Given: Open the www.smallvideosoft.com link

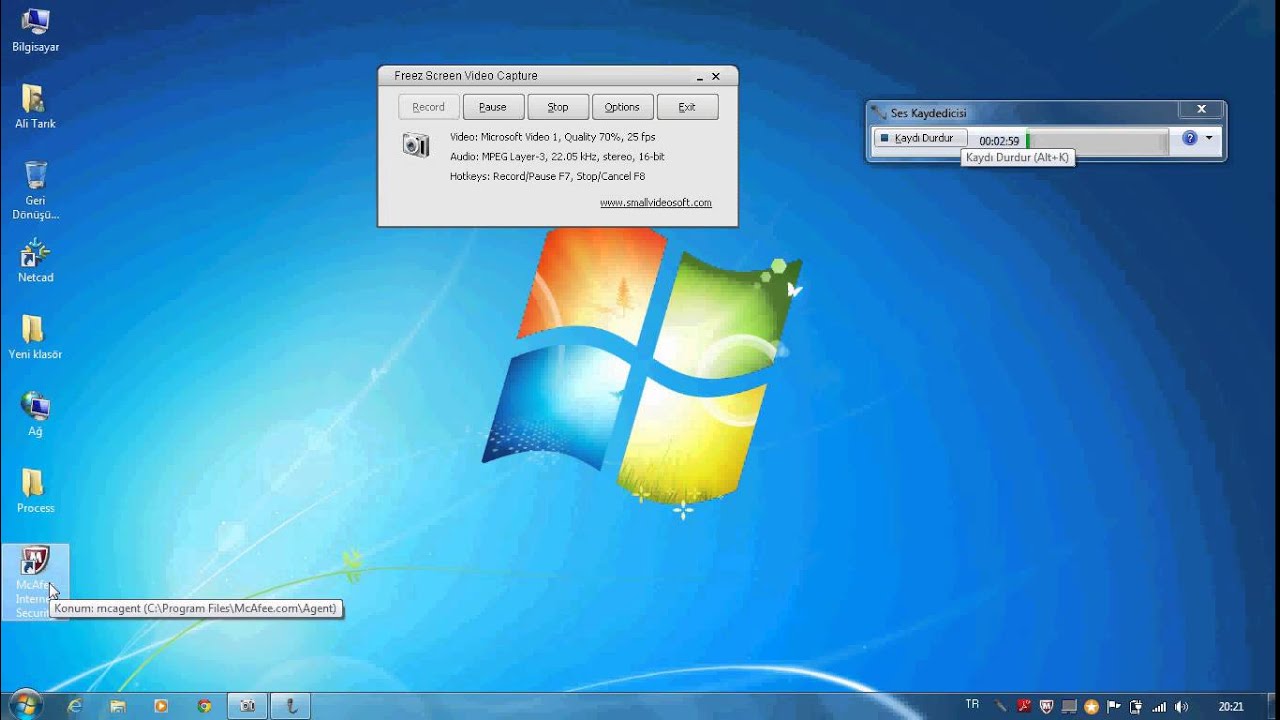Looking at the screenshot, I should (x=656, y=203).
